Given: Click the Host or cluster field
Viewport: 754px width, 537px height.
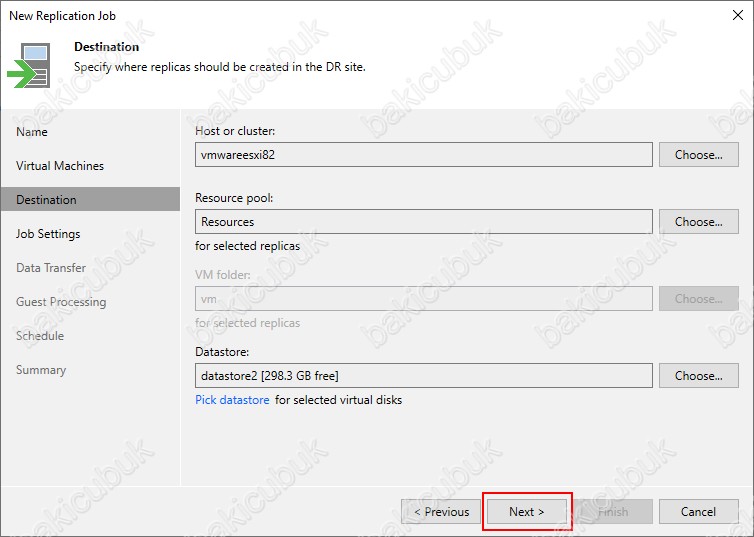Looking at the screenshot, I should click(424, 154).
